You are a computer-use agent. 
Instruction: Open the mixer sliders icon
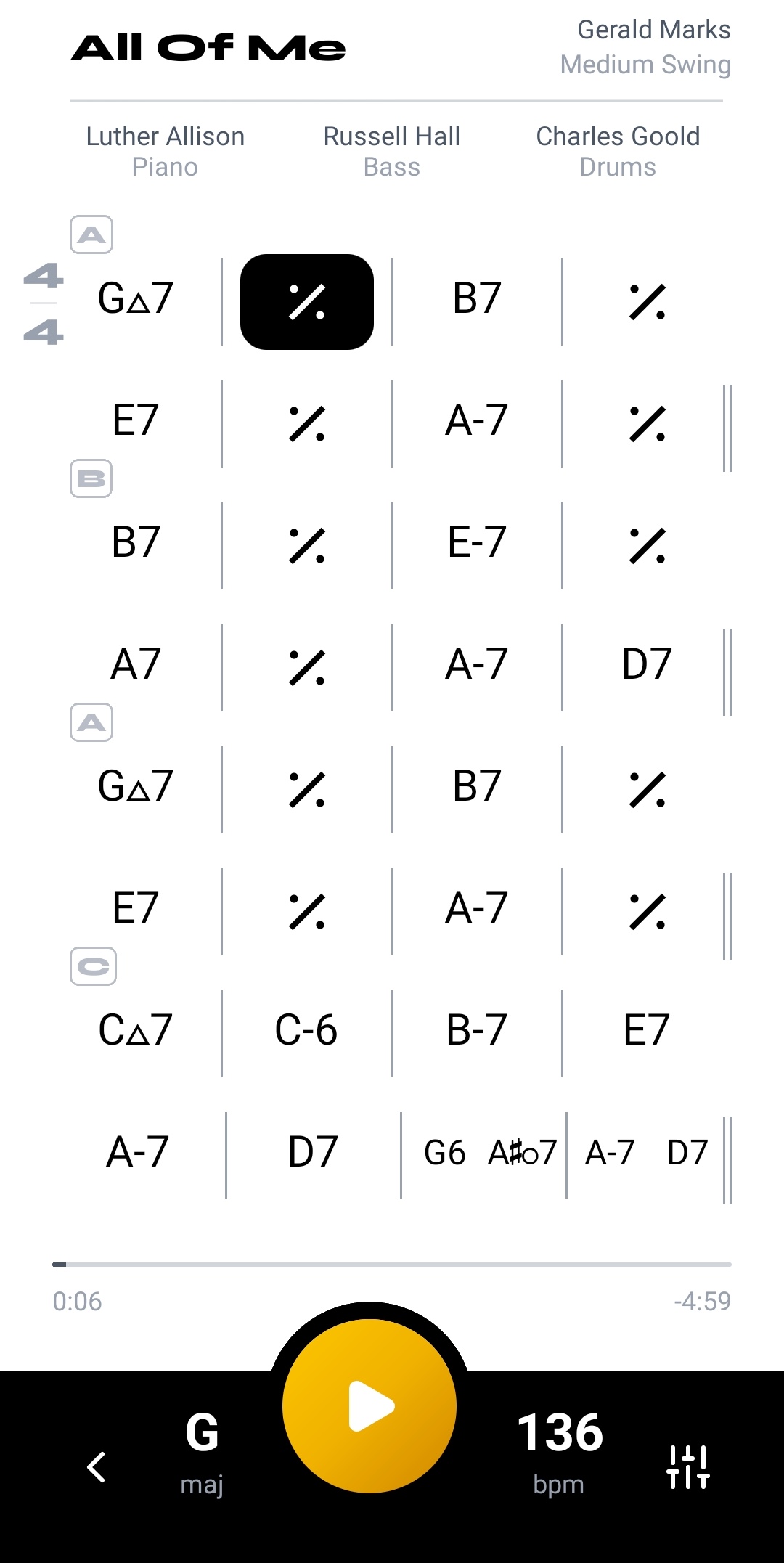pyautogui.click(x=687, y=1466)
